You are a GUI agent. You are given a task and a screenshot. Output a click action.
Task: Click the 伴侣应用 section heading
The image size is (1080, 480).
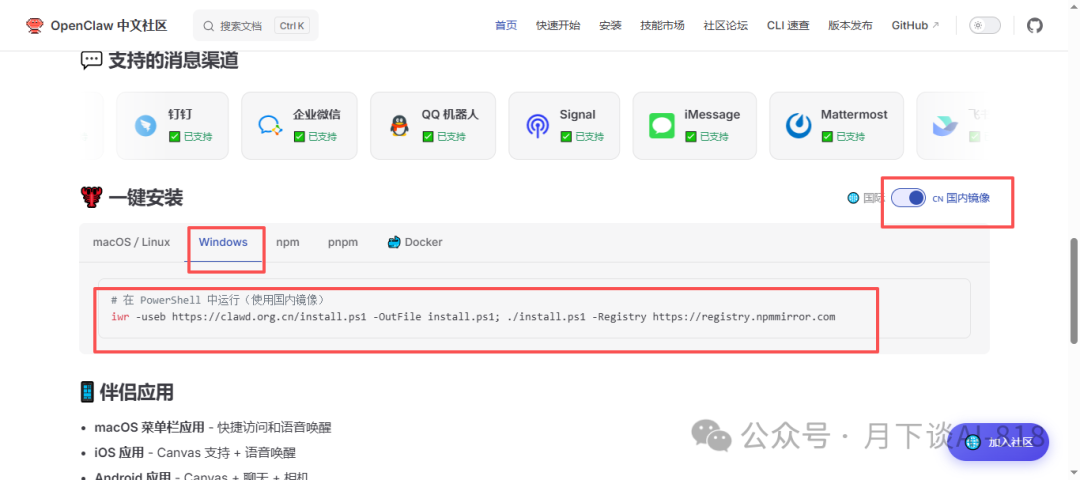pos(136,393)
